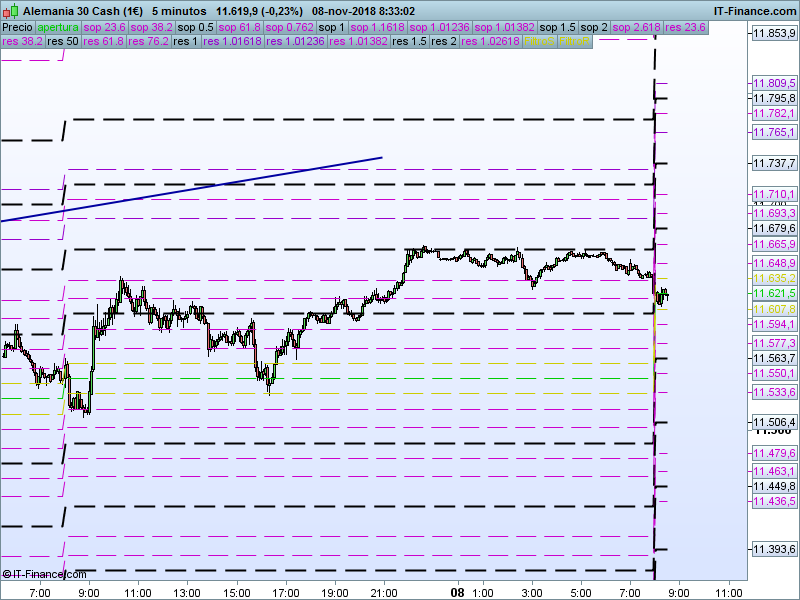The height and width of the screenshot is (600, 800).
Task: Click the 11.393,6 price axis label
Action: click(774, 549)
